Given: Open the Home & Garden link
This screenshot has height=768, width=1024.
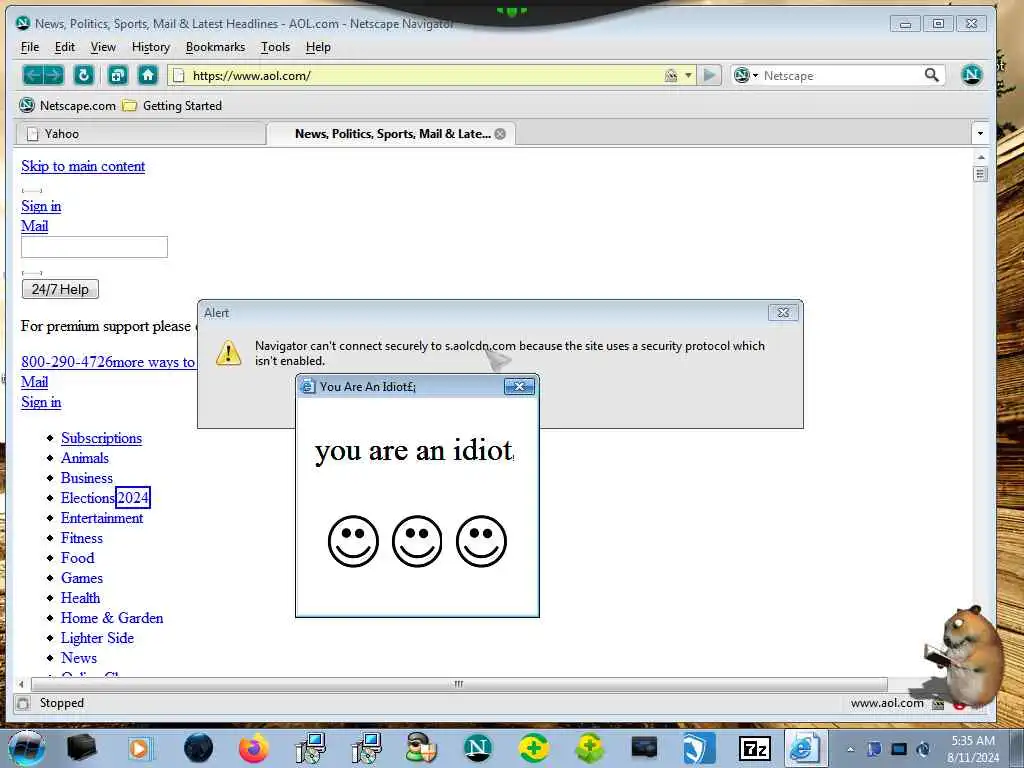Looking at the screenshot, I should pyautogui.click(x=112, y=618).
